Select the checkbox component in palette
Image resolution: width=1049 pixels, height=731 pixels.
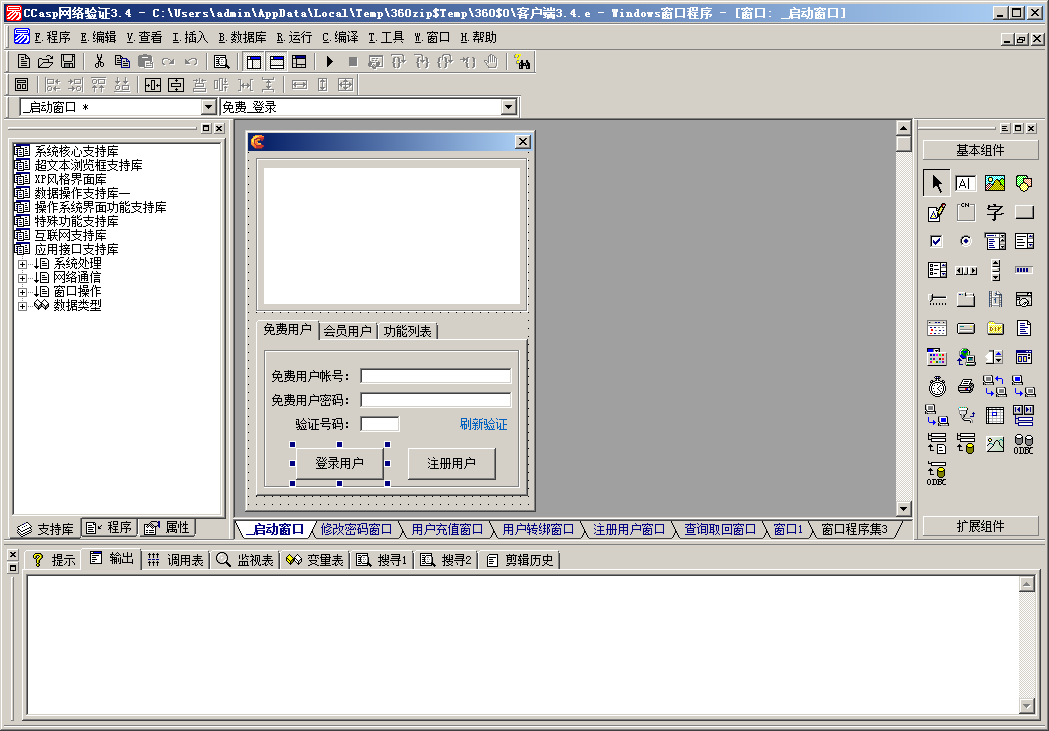click(x=936, y=241)
